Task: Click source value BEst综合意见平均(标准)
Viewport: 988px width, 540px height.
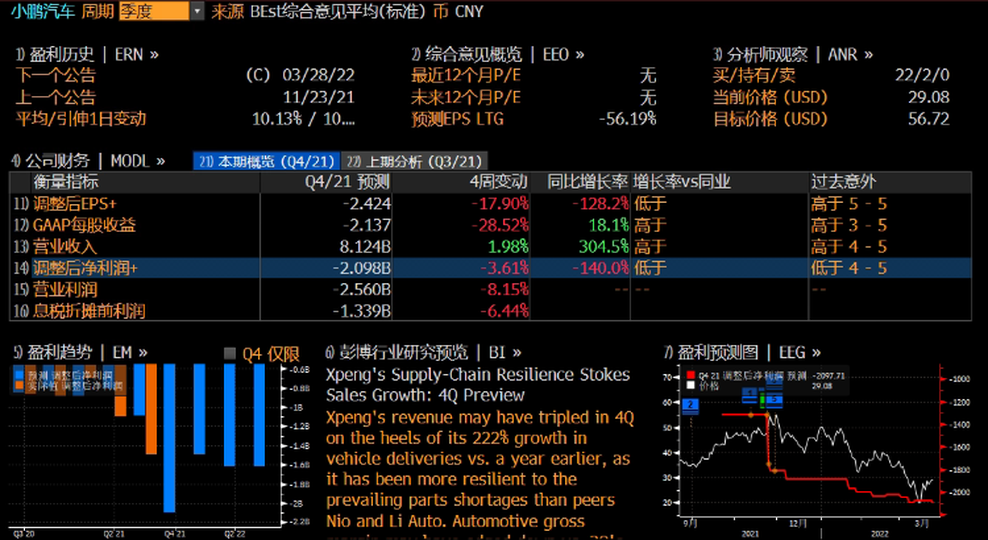Action: tap(338, 11)
